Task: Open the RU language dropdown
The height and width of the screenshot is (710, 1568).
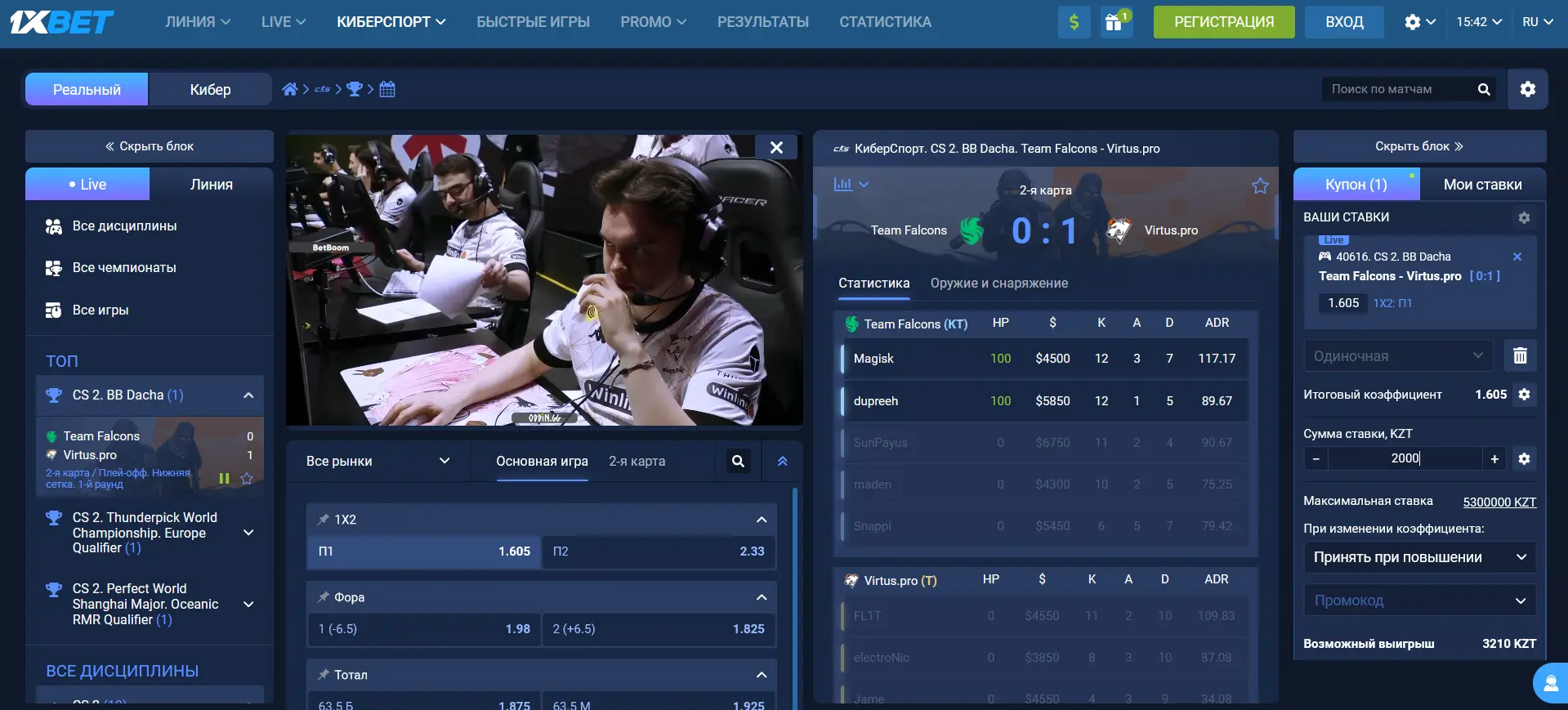Action: 1538,22
